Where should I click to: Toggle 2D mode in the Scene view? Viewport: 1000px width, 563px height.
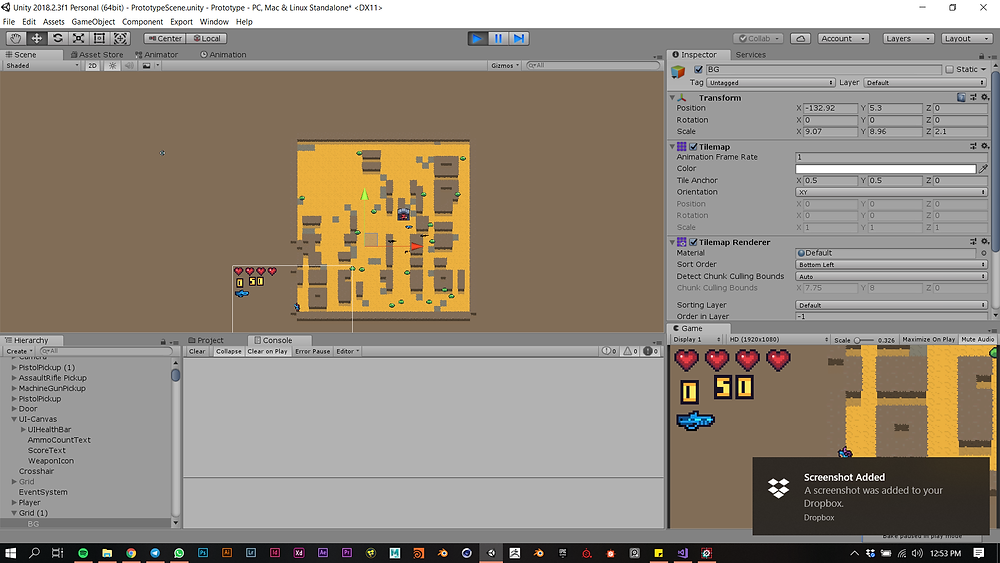pos(92,66)
